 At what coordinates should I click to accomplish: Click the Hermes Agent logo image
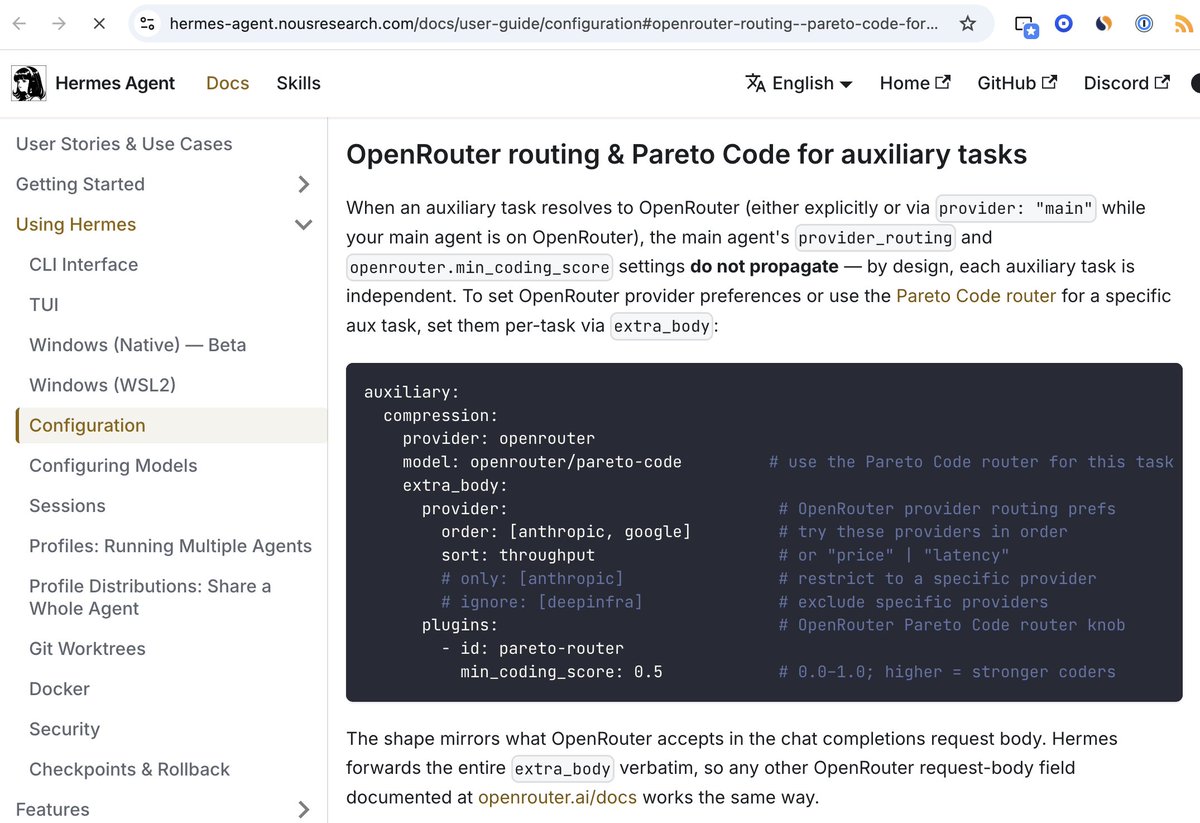click(x=28, y=83)
